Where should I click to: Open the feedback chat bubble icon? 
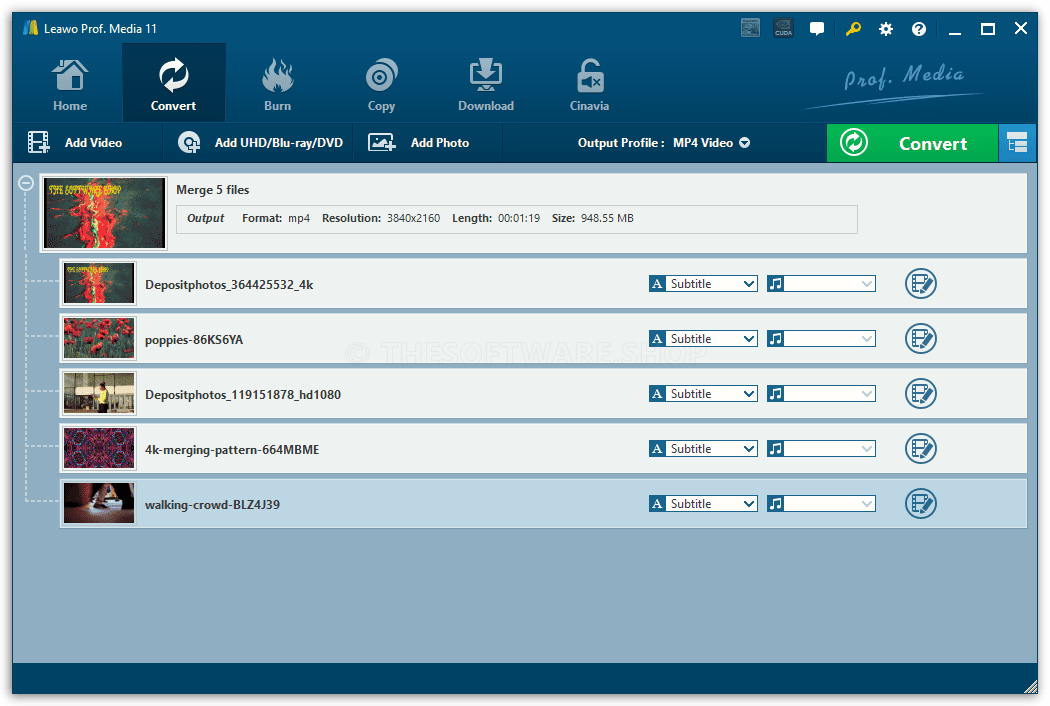tap(817, 29)
